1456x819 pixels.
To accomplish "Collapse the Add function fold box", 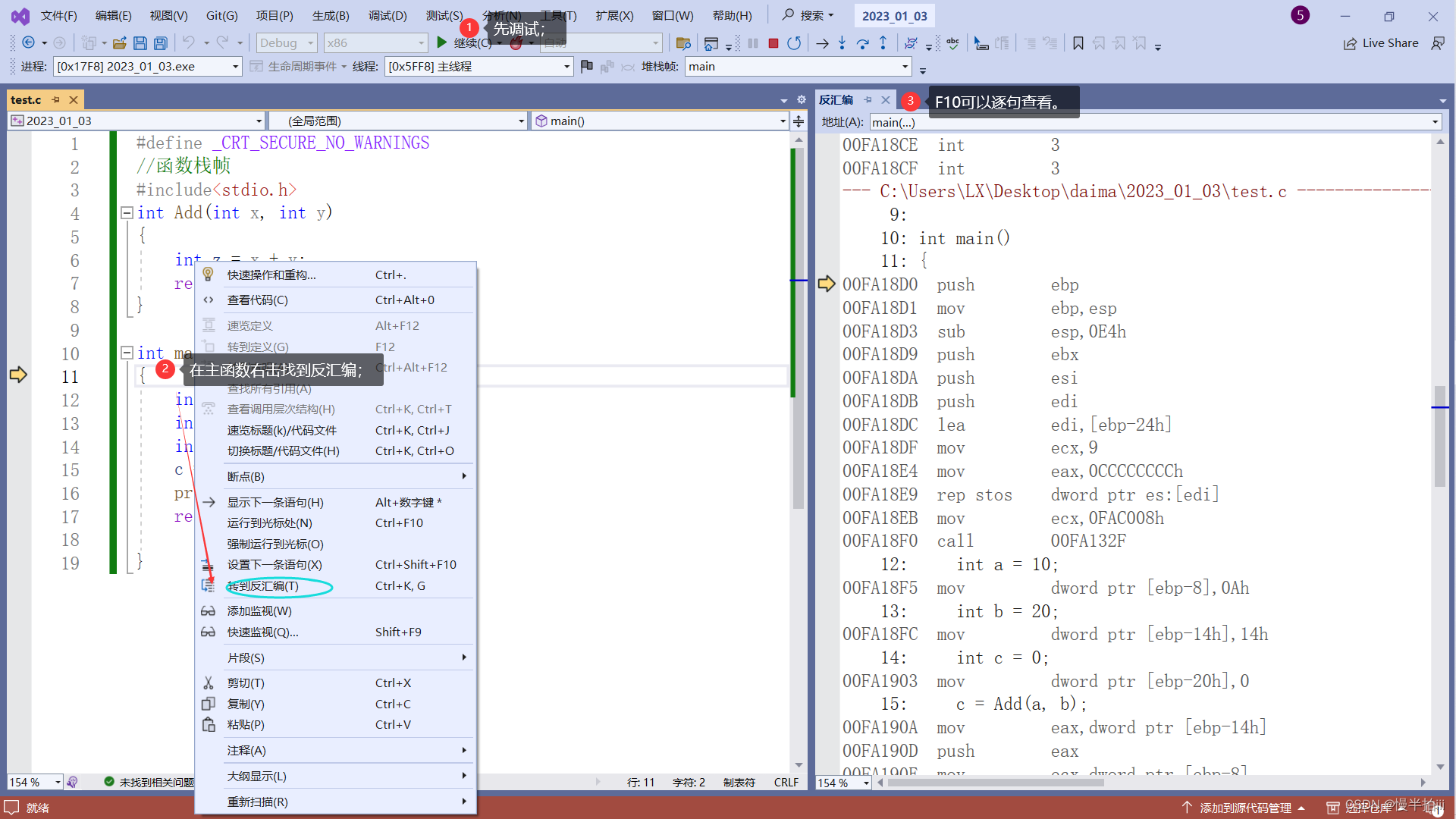I will click(x=127, y=213).
